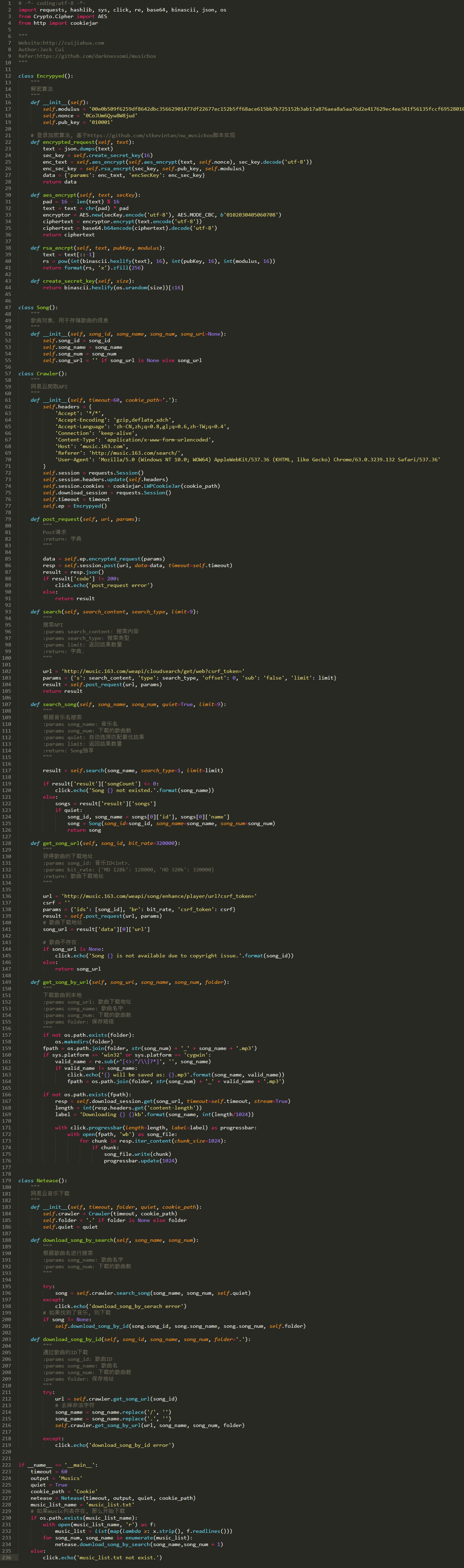Screen dimensions: 464x1568
Task: Click the cloudsearch/get/web url assignment line
Action: [144, 672]
